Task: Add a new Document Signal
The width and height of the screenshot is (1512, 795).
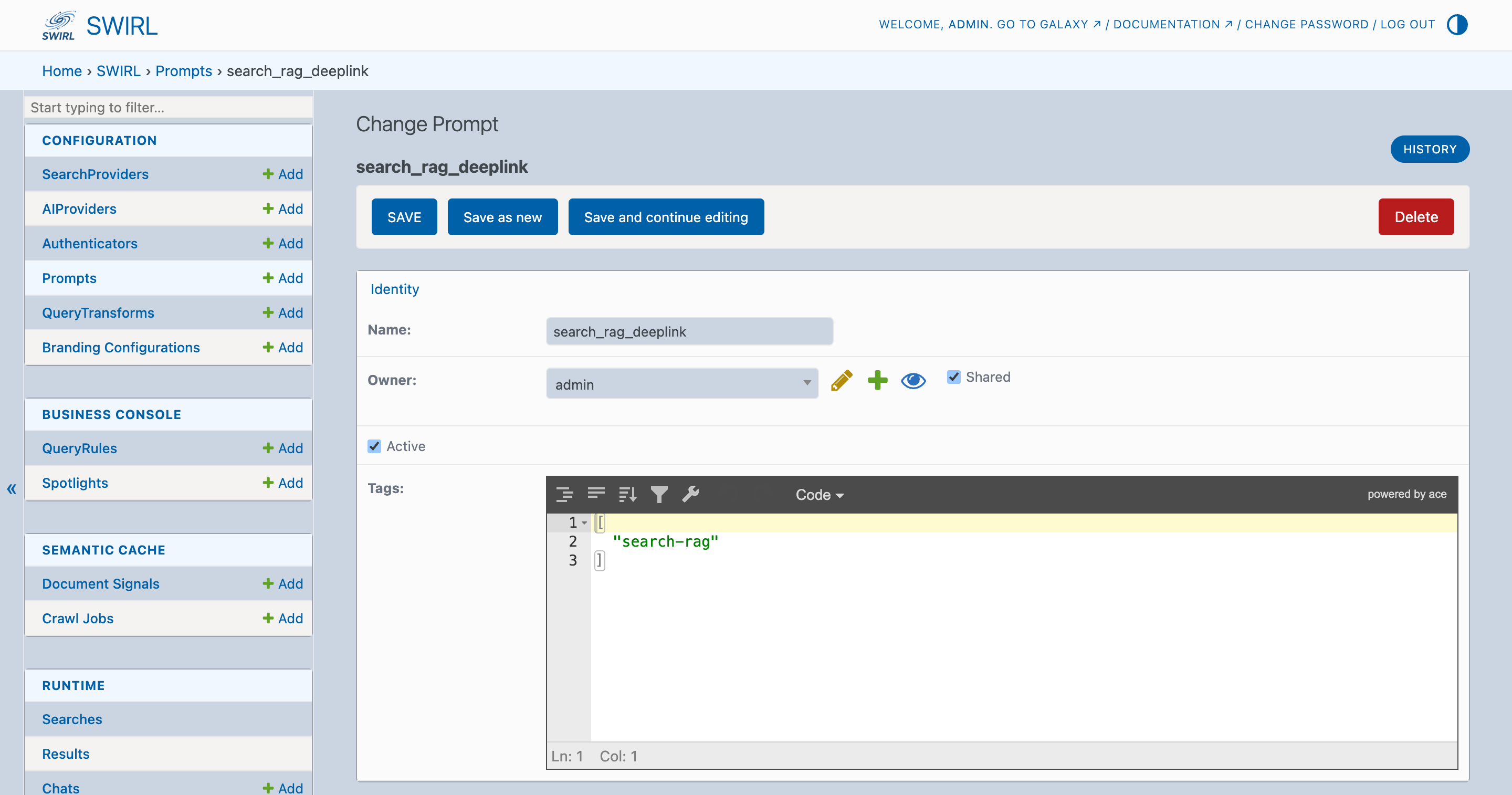Action: pyautogui.click(x=283, y=584)
